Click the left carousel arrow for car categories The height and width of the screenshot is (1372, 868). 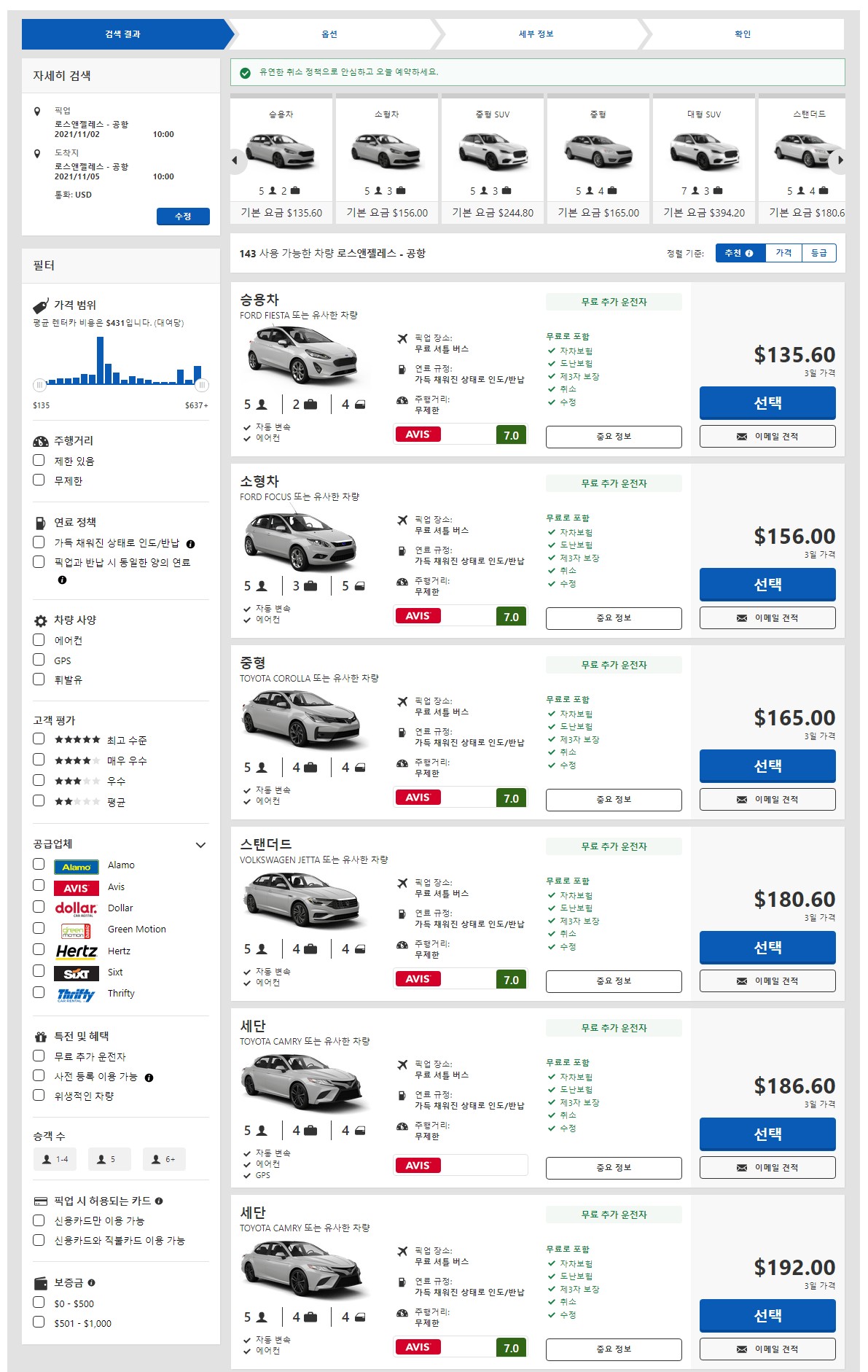point(235,160)
